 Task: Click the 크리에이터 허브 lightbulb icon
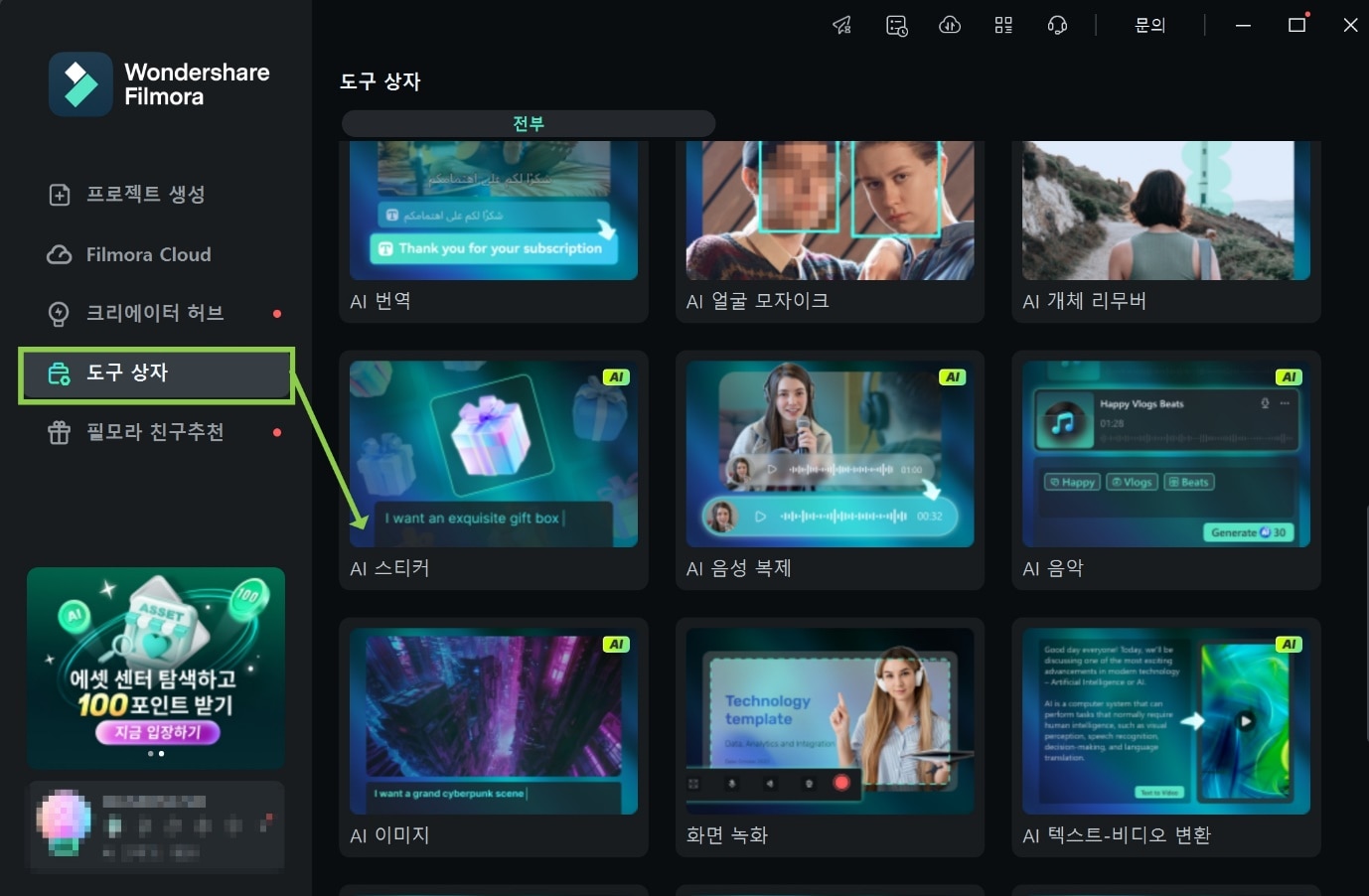60,314
